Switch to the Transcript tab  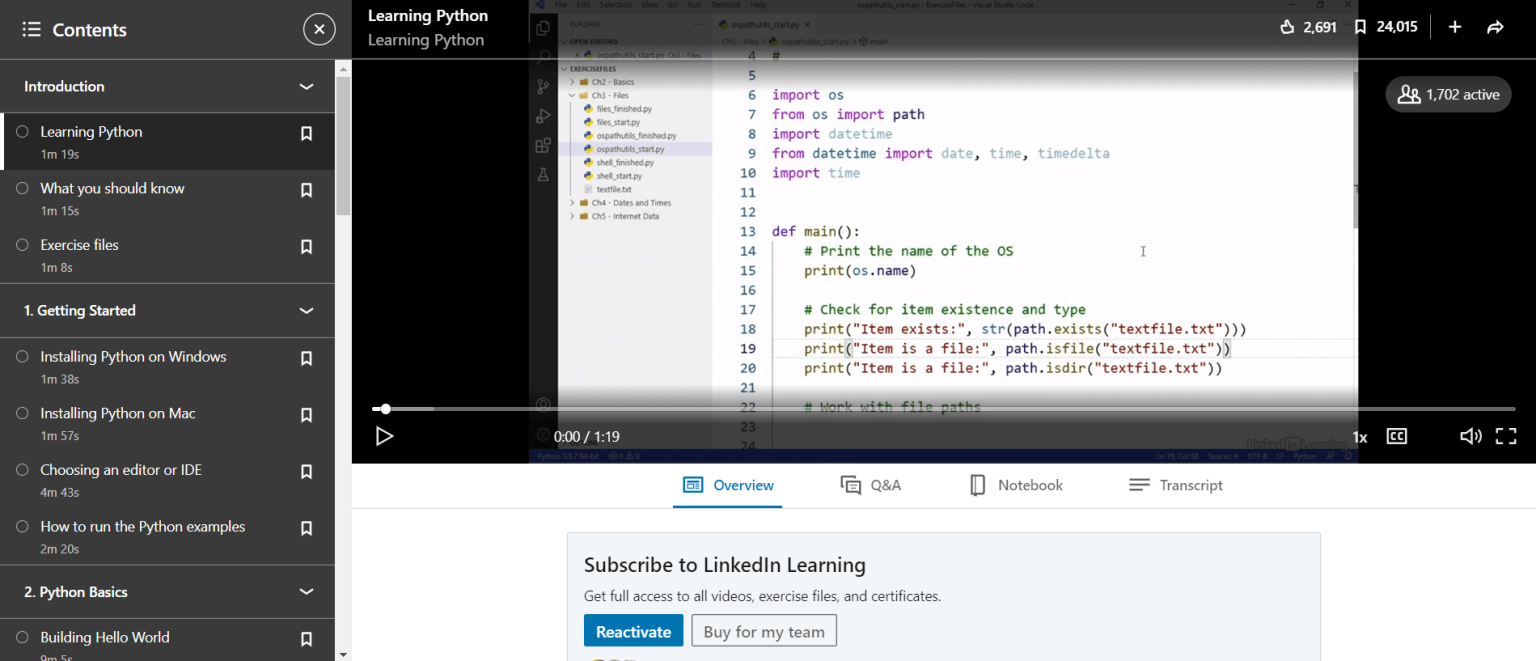[1176, 485]
